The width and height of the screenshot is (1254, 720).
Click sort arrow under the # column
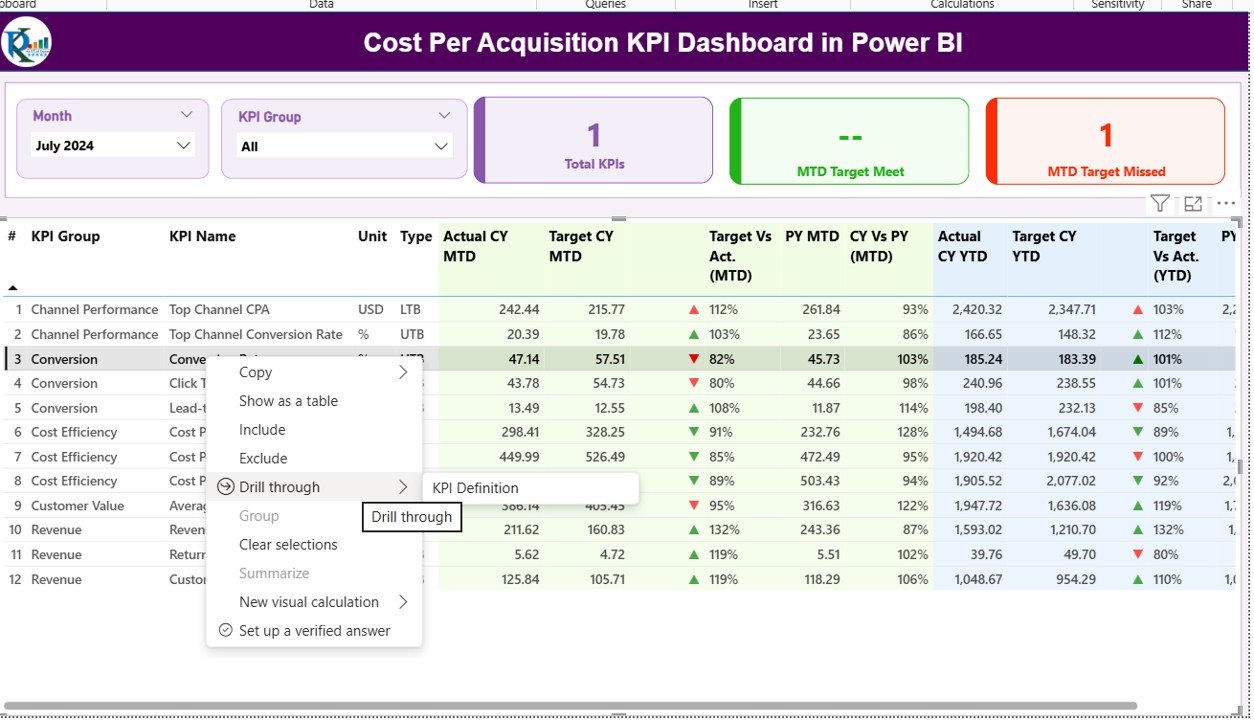pos(13,287)
